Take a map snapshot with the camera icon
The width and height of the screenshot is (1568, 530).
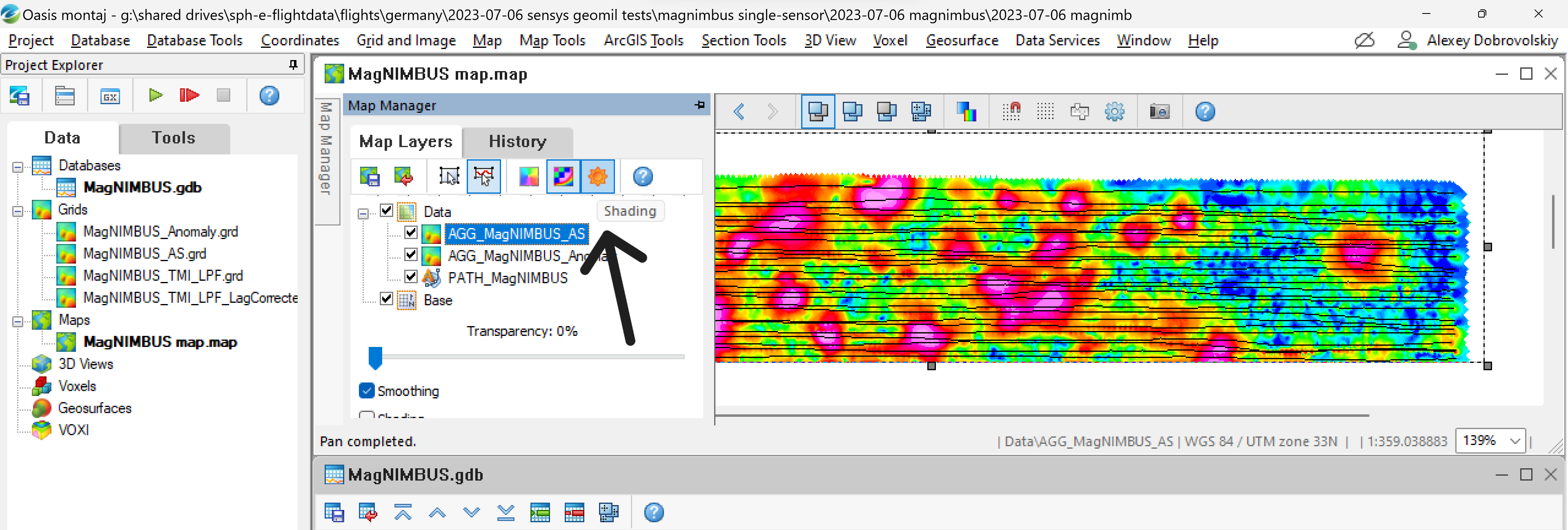coord(1159,112)
